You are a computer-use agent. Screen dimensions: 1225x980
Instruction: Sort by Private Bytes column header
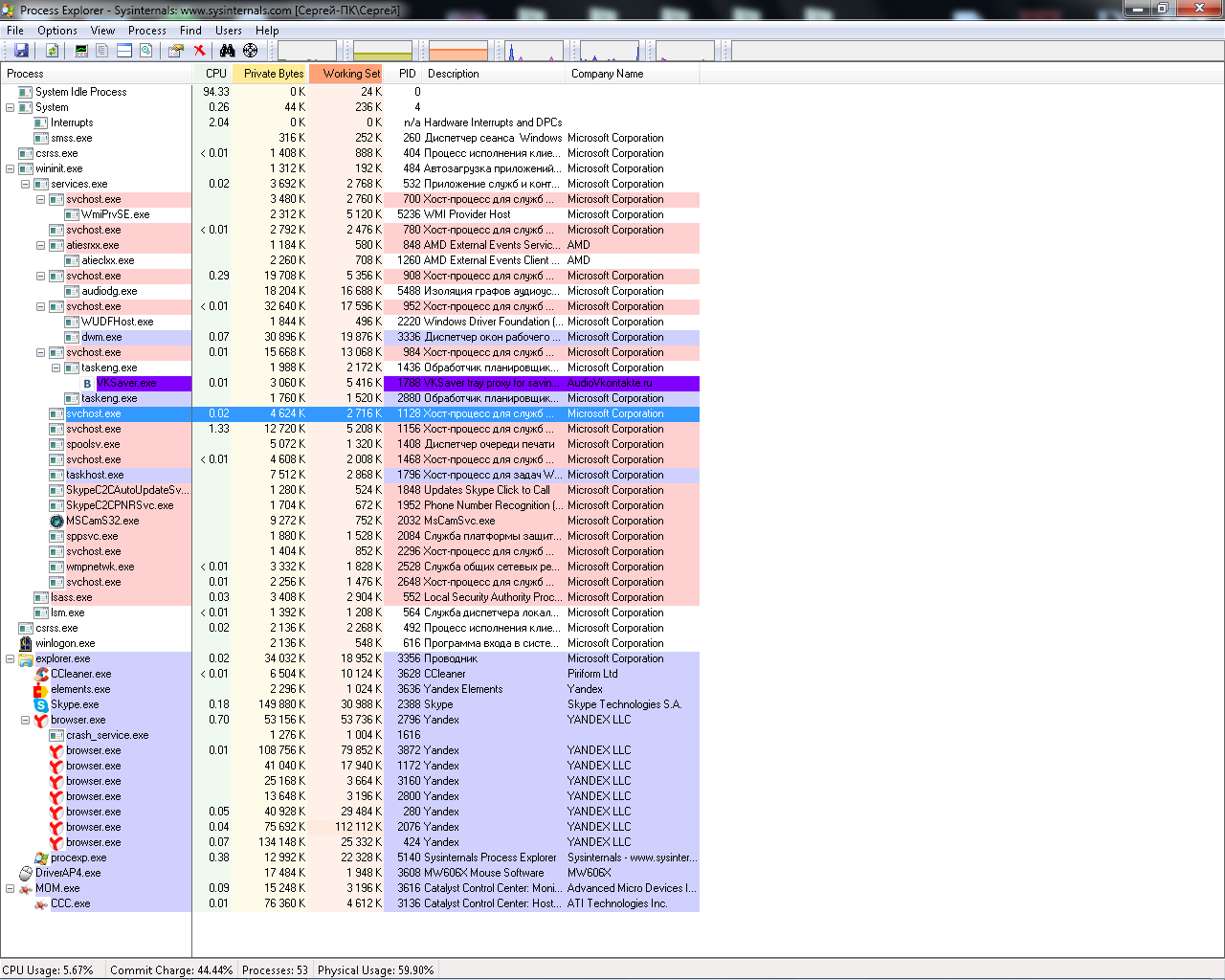point(270,74)
